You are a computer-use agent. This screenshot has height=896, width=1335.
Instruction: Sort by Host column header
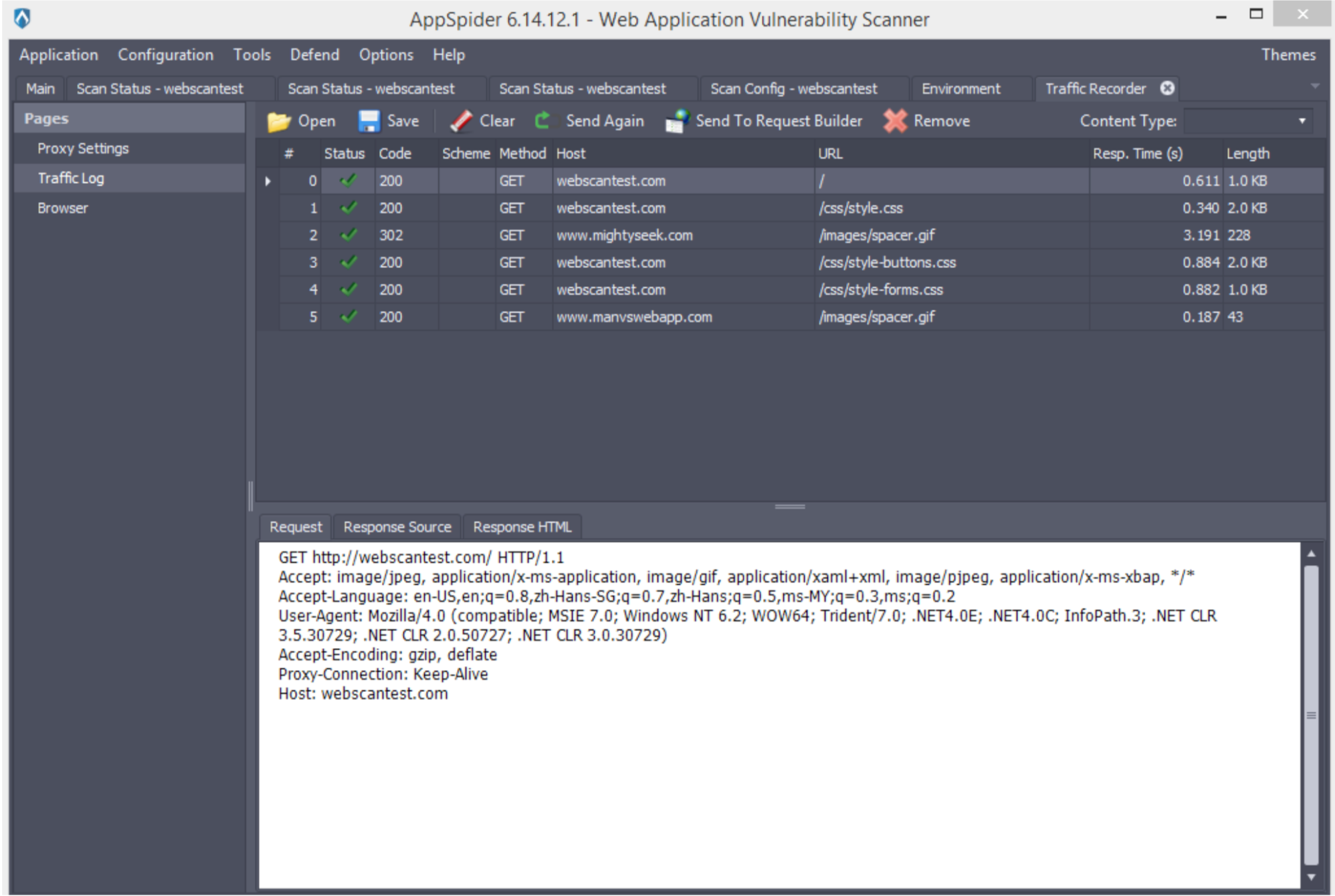tap(684, 154)
